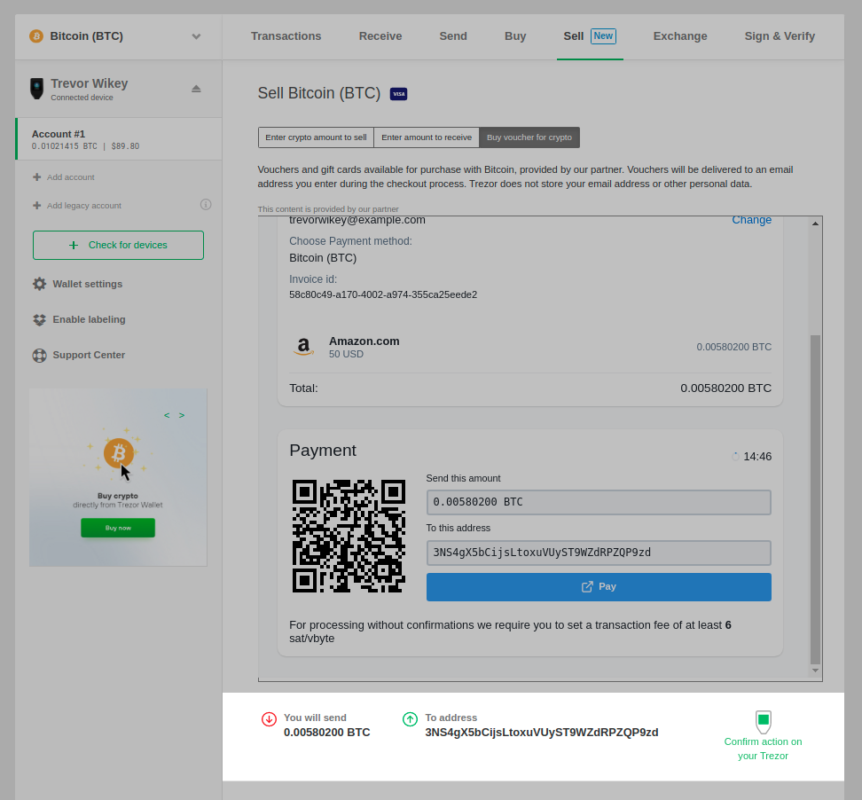Click Add legacy account
862x800 pixels.
(x=84, y=206)
